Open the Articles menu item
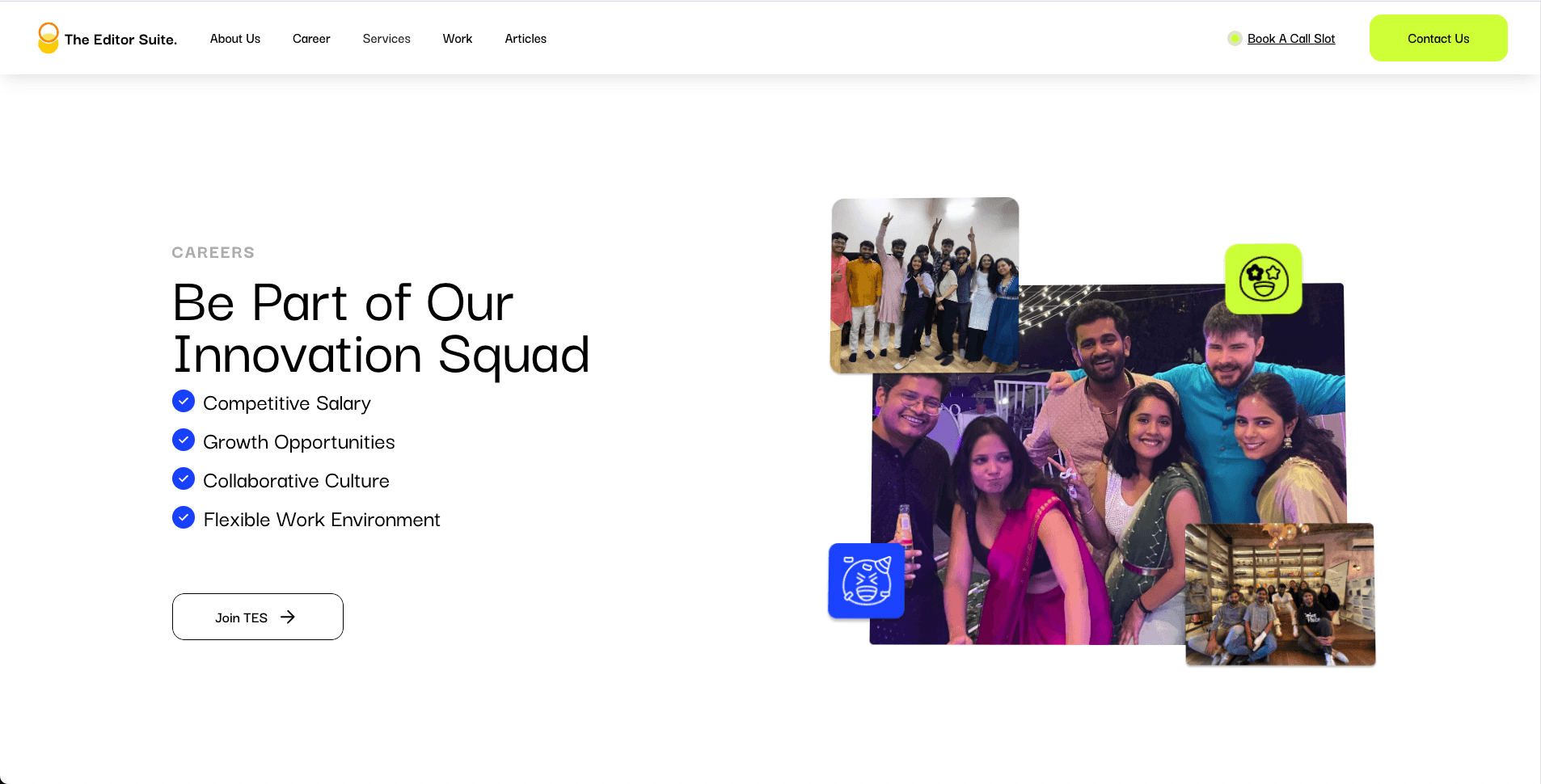This screenshot has height=784, width=1541. (526, 38)
